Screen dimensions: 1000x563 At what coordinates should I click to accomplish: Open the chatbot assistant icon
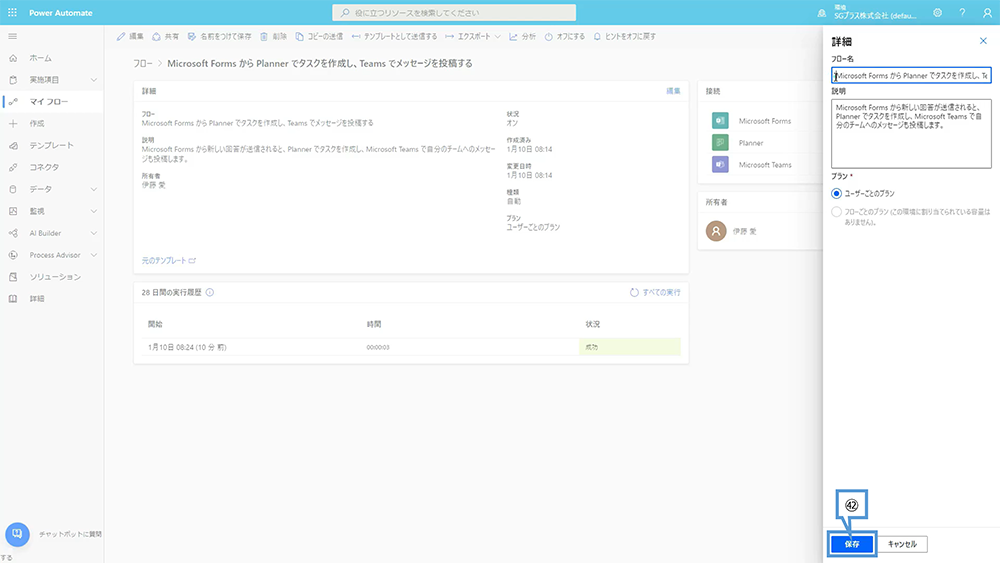pos(17,534)
